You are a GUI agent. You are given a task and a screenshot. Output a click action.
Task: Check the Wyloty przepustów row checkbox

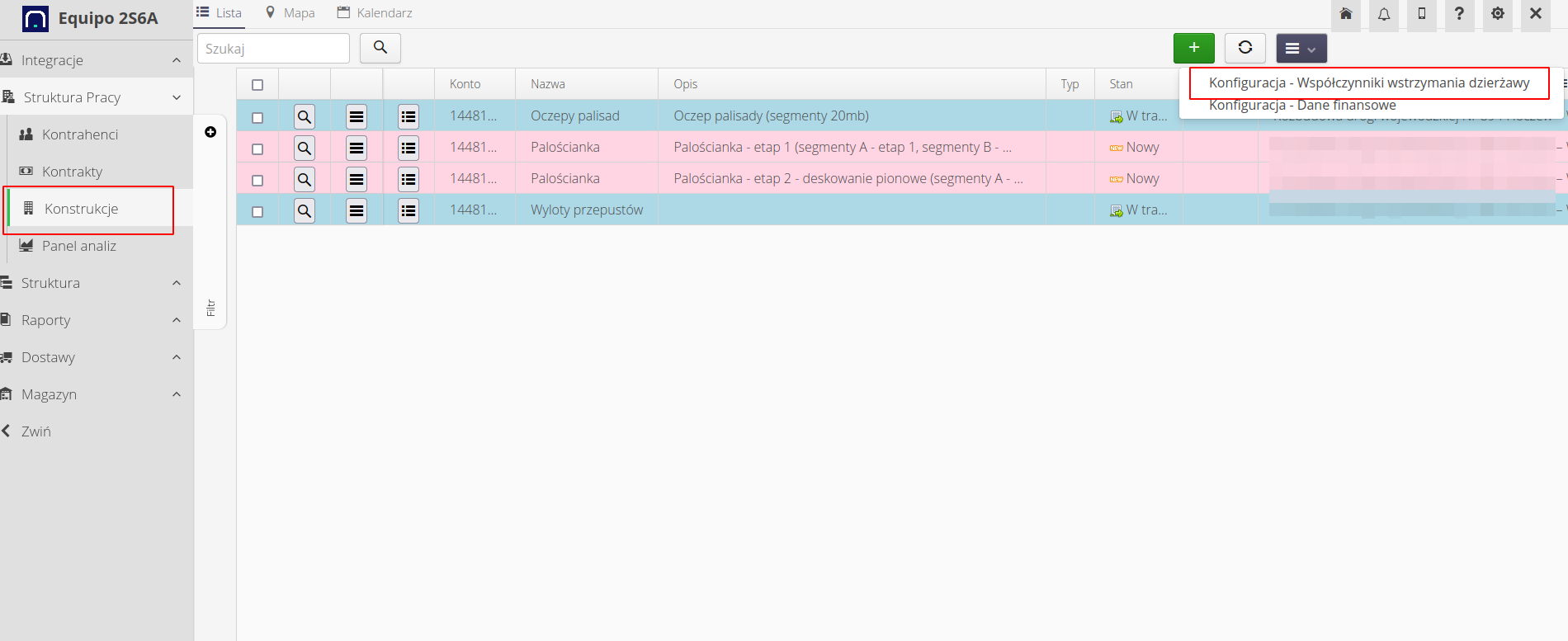point(257,212)
